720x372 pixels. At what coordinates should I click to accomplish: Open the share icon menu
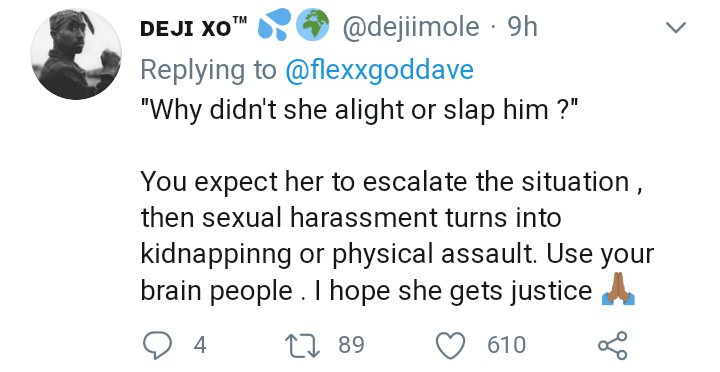(613, 345)
